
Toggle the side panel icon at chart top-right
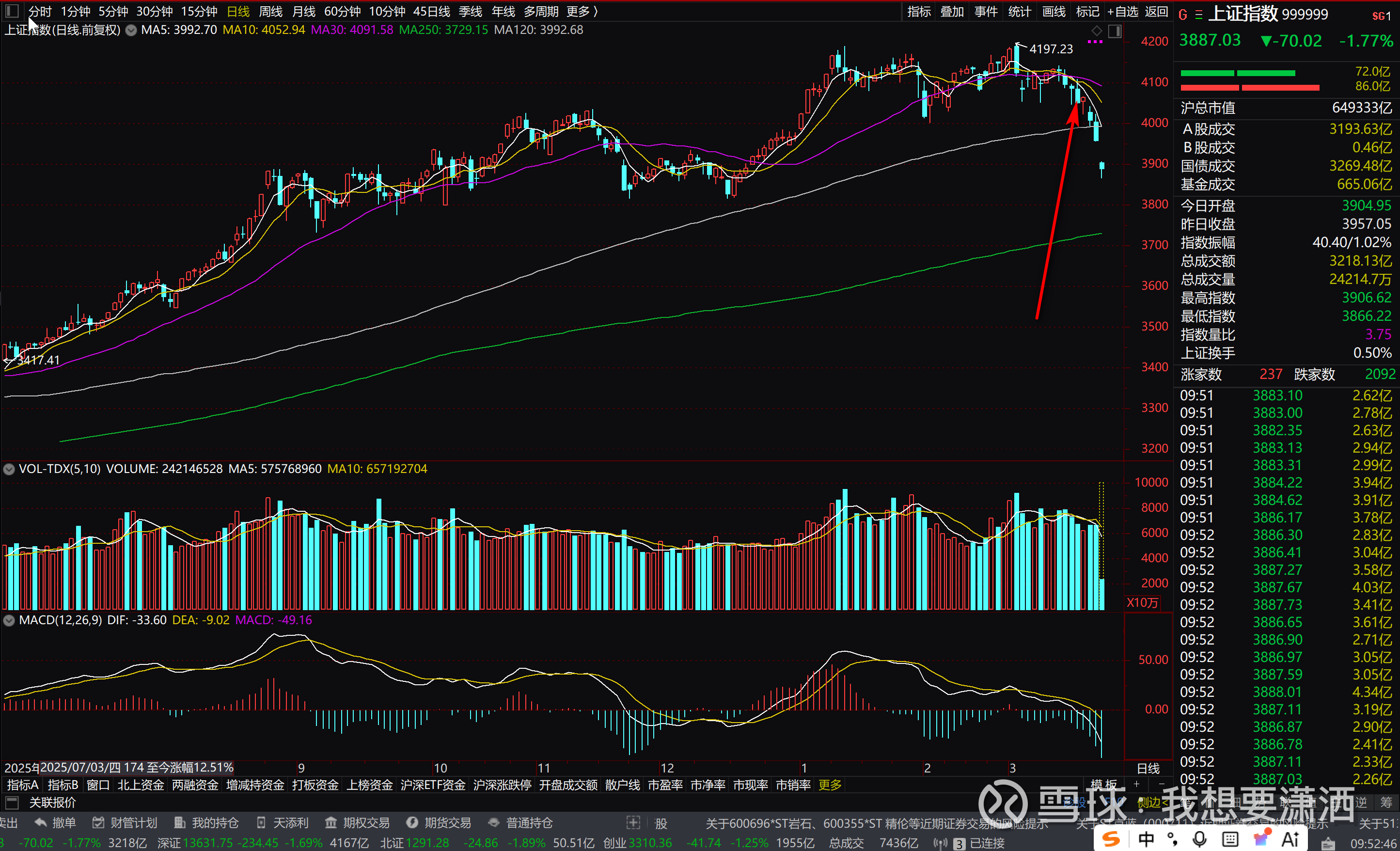1115,31
